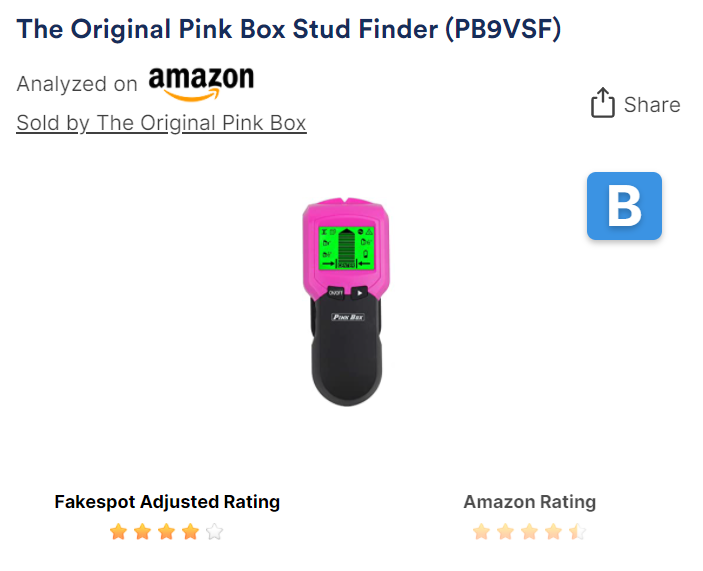Viewport: 703px width, 571px height.
Task: Click the Pink Box Stud Finder title heading
Action: pos(289,30)
